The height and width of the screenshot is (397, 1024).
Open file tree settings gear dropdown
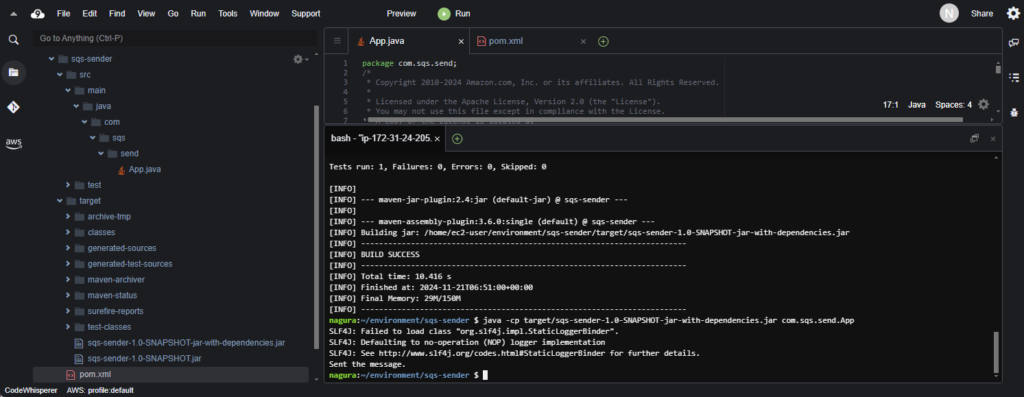point(300,59)
